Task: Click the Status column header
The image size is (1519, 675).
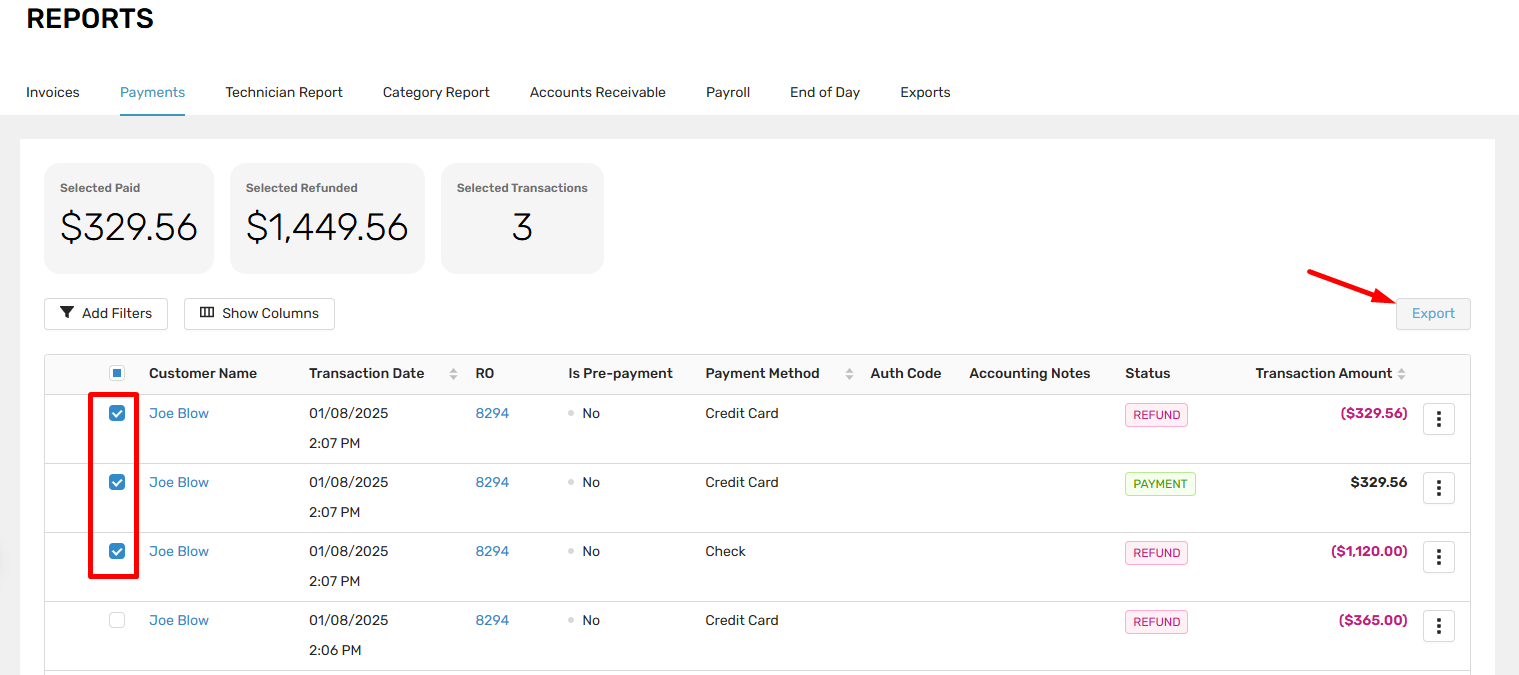Action: [1147, 373]
